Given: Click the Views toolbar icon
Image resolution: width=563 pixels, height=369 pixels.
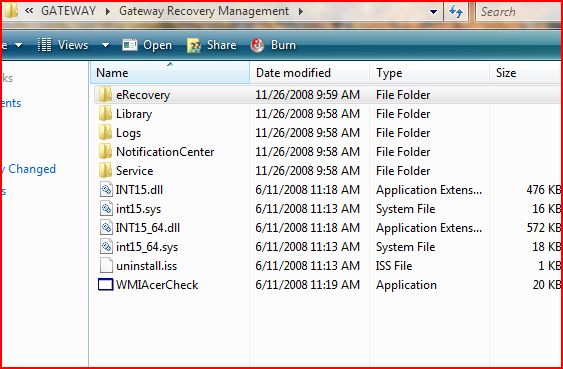Looking at the screenshot, I should pyautogui.click(x=45, y=45).
